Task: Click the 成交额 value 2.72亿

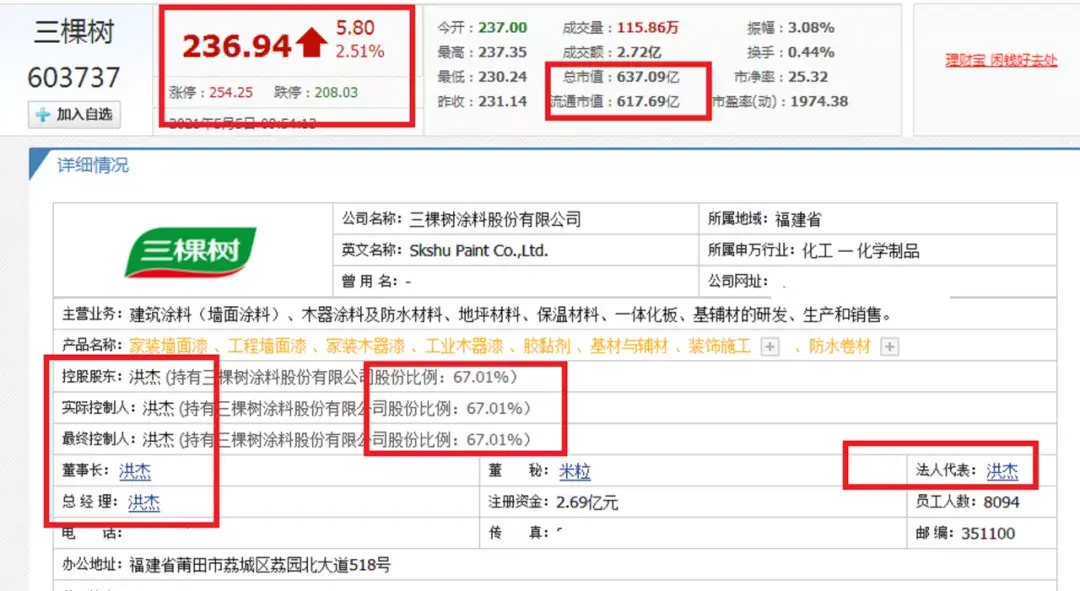Action: click(639, 52)
